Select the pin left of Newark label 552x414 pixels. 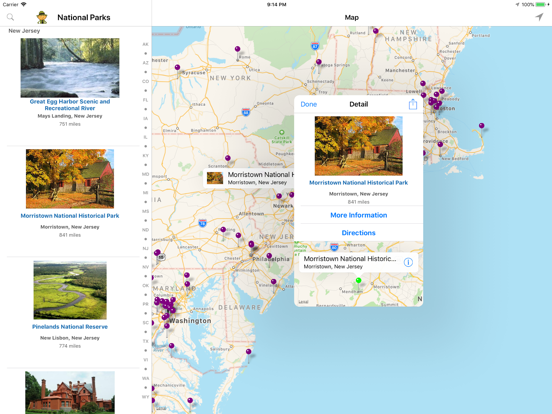(x=279, y=196)
